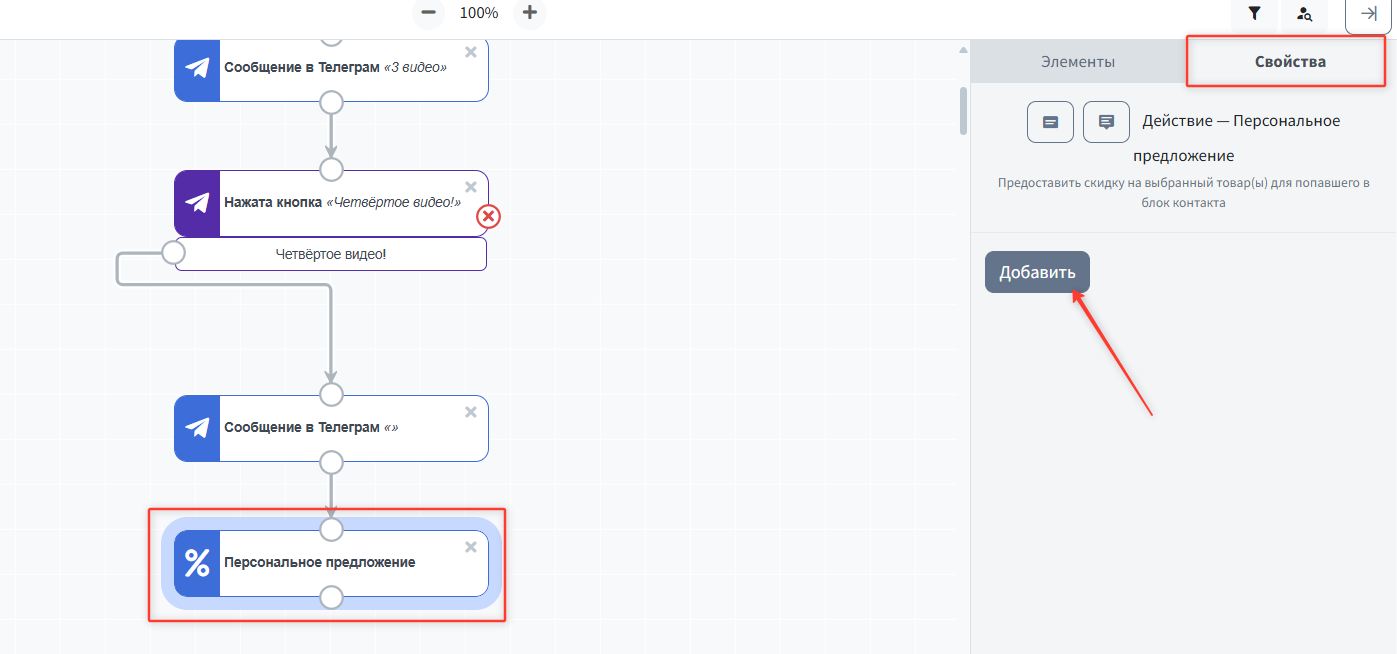
Task: Collapse the side panel with arrow button
Action: [x=1369, y=14]
